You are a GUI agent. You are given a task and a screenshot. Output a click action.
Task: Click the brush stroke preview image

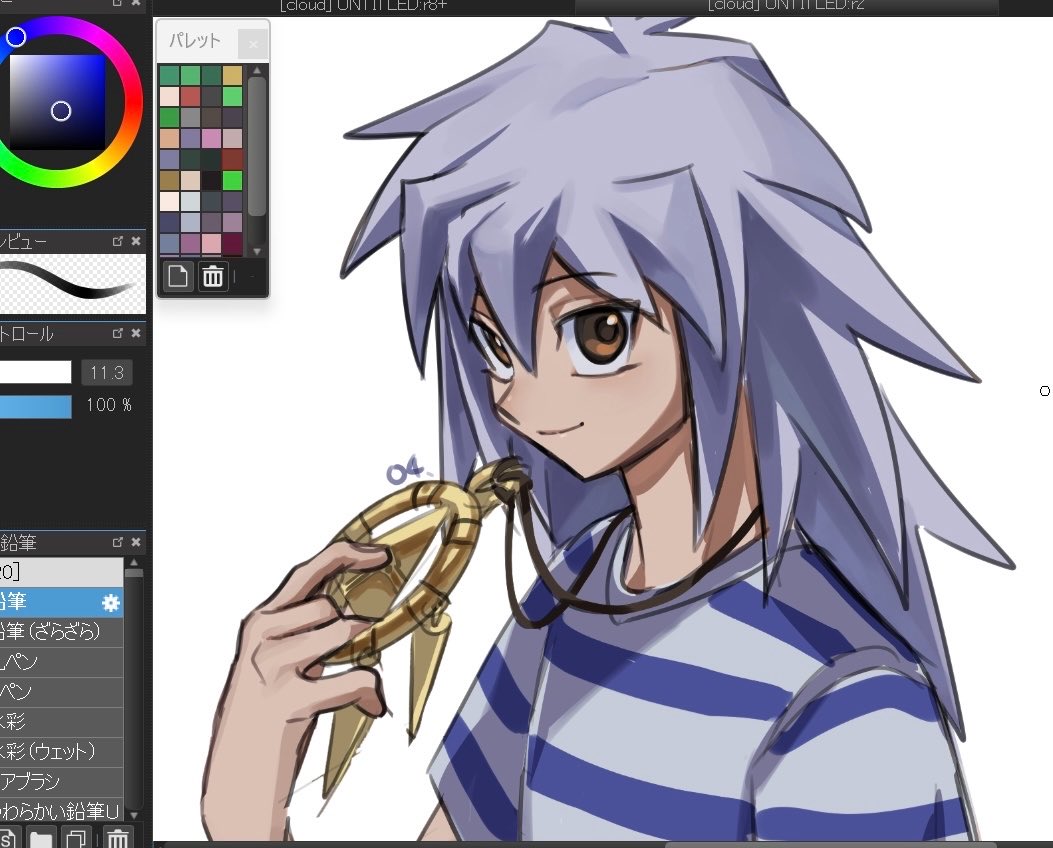[x=72, y=283]
